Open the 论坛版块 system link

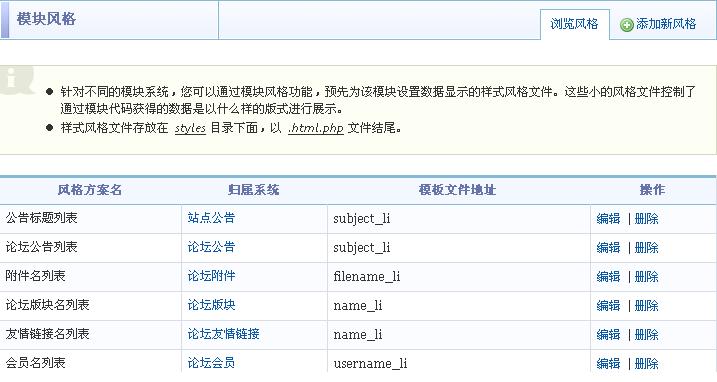[x=211, y=305]
